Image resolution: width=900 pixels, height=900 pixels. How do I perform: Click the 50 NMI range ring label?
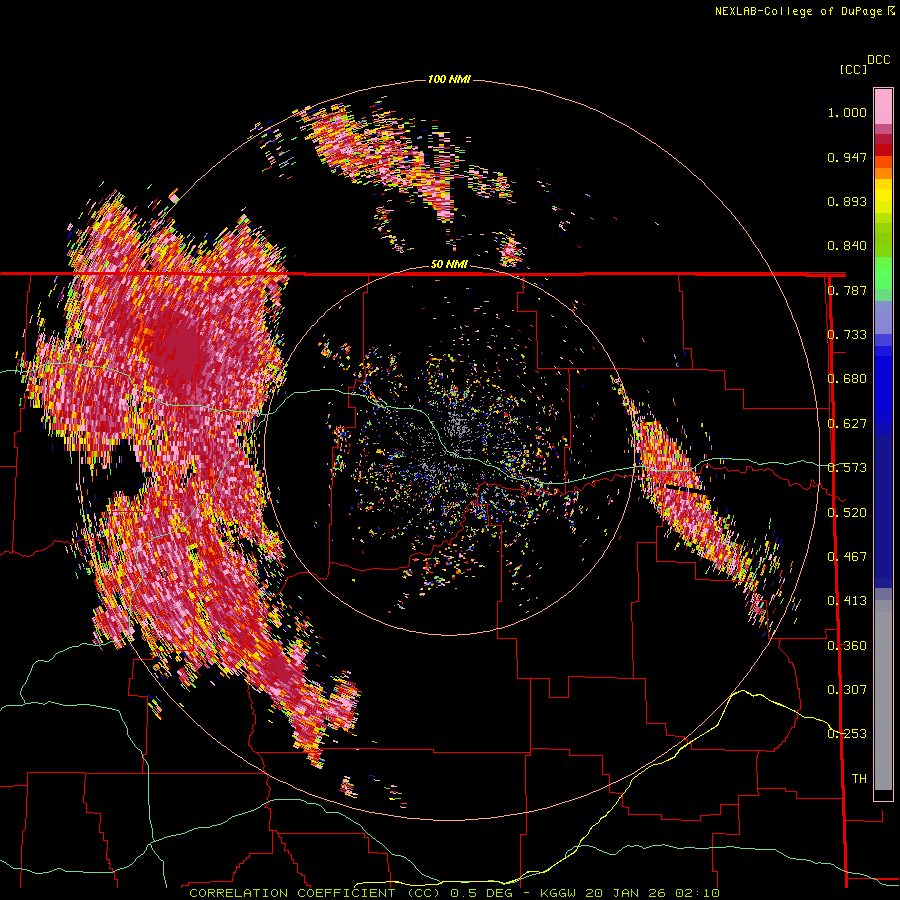click(449, 264)
